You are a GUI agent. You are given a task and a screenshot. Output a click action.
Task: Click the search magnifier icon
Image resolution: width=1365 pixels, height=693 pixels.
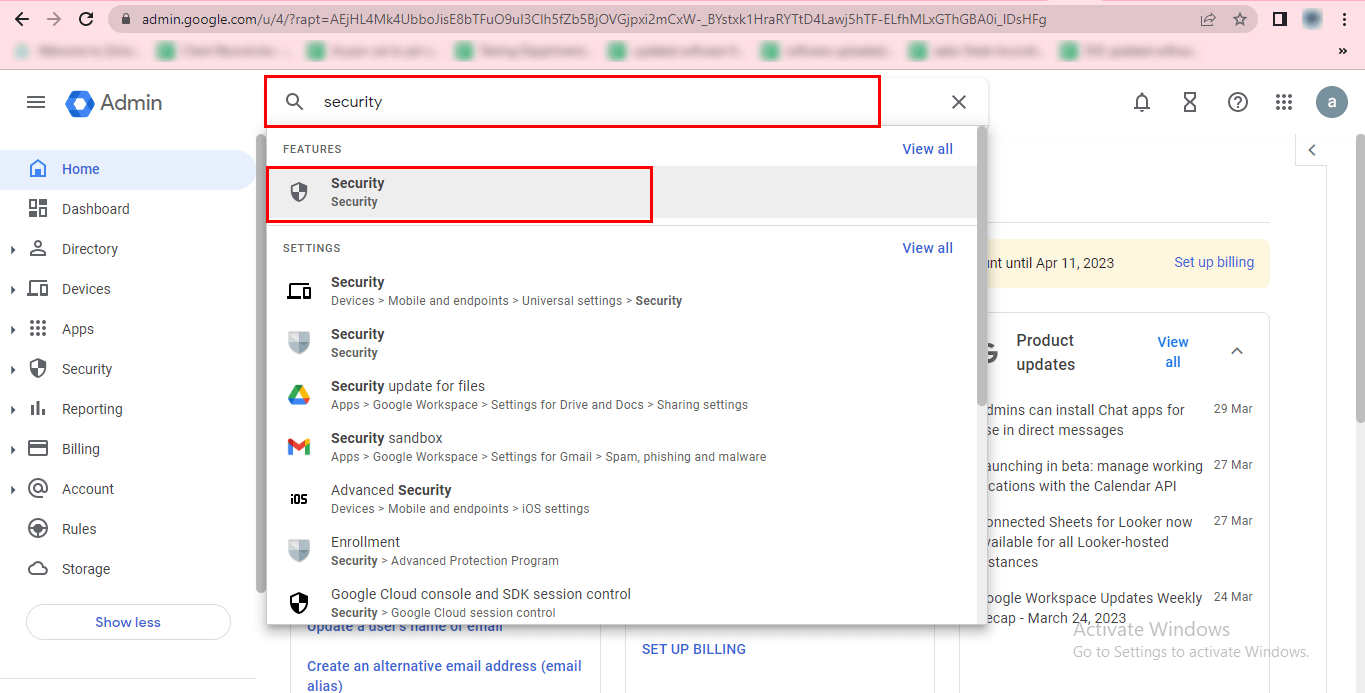294,102
